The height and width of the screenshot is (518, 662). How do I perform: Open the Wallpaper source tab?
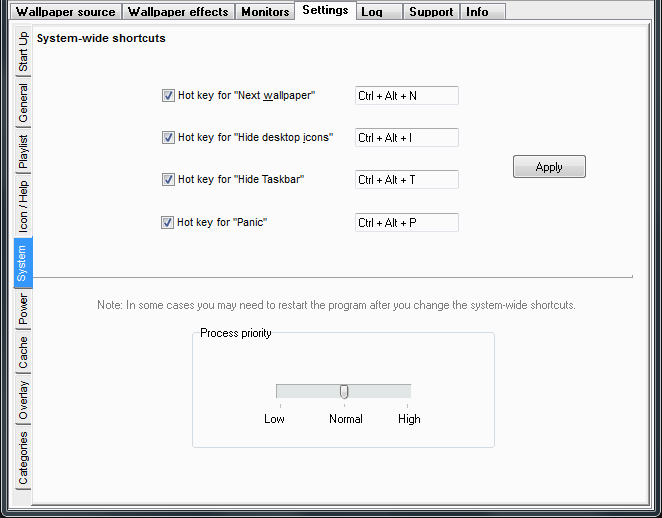pyautogui.click(x=65, y=12)
